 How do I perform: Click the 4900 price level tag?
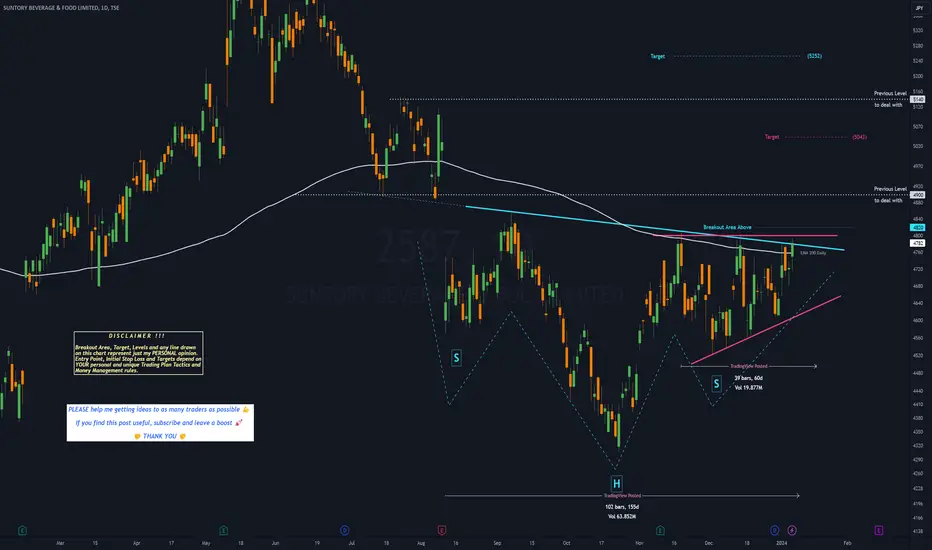[x=918, y=195]
